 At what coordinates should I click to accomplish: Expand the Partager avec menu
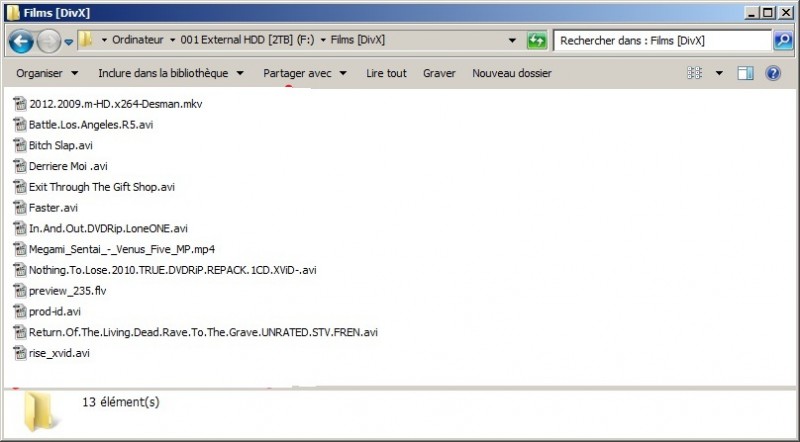pyautogui.click(x=304, y=73)
